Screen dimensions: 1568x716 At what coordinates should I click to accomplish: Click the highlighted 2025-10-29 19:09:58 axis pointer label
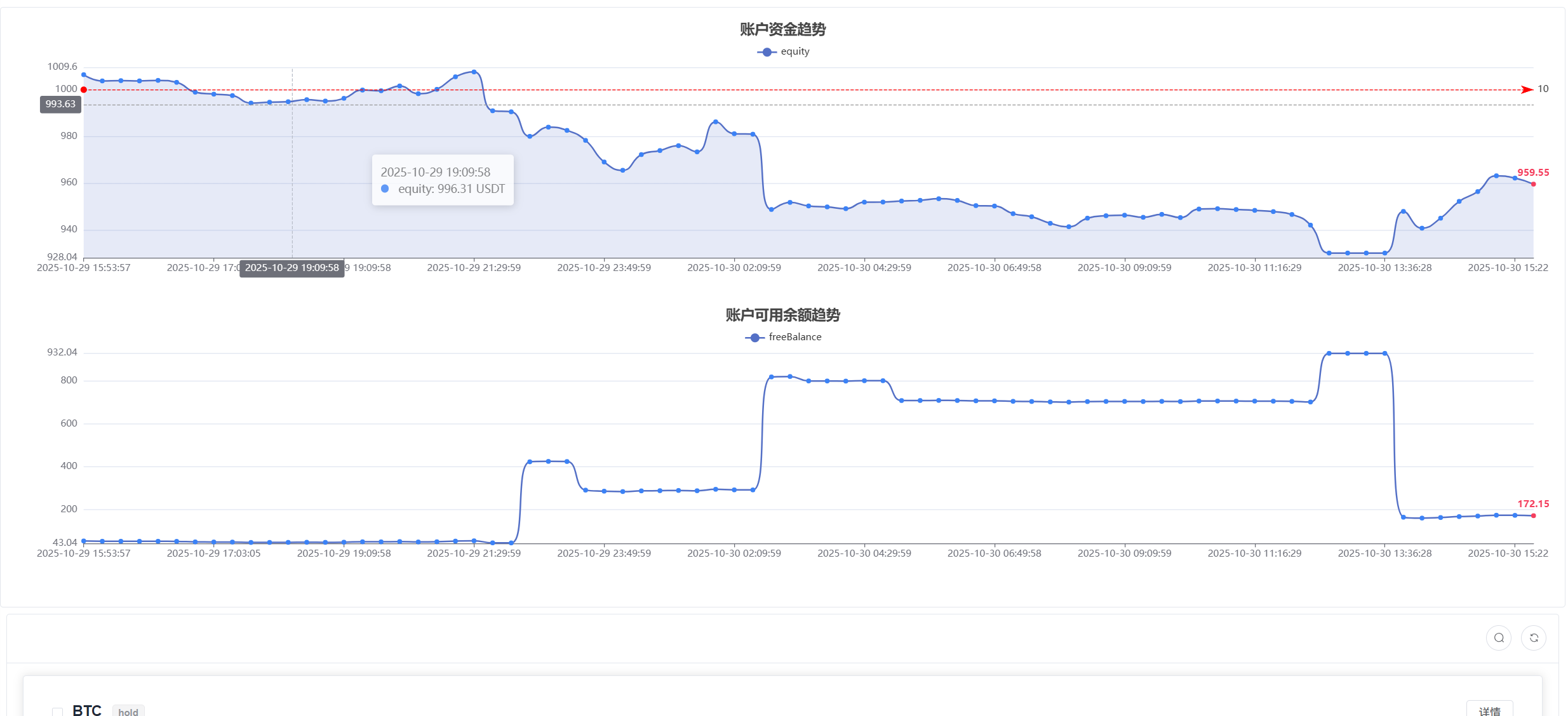coord(291,268)
